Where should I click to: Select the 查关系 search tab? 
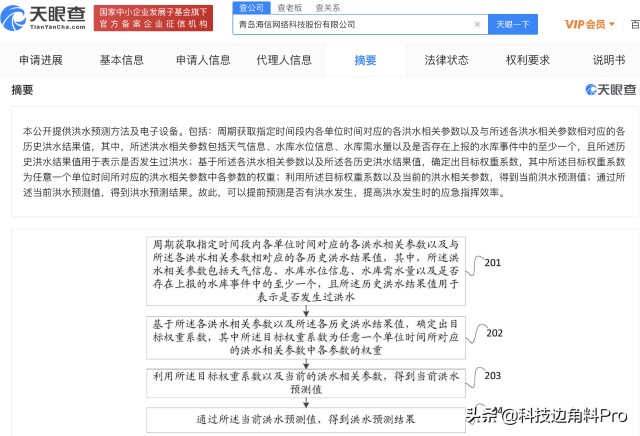click(327, 7)
